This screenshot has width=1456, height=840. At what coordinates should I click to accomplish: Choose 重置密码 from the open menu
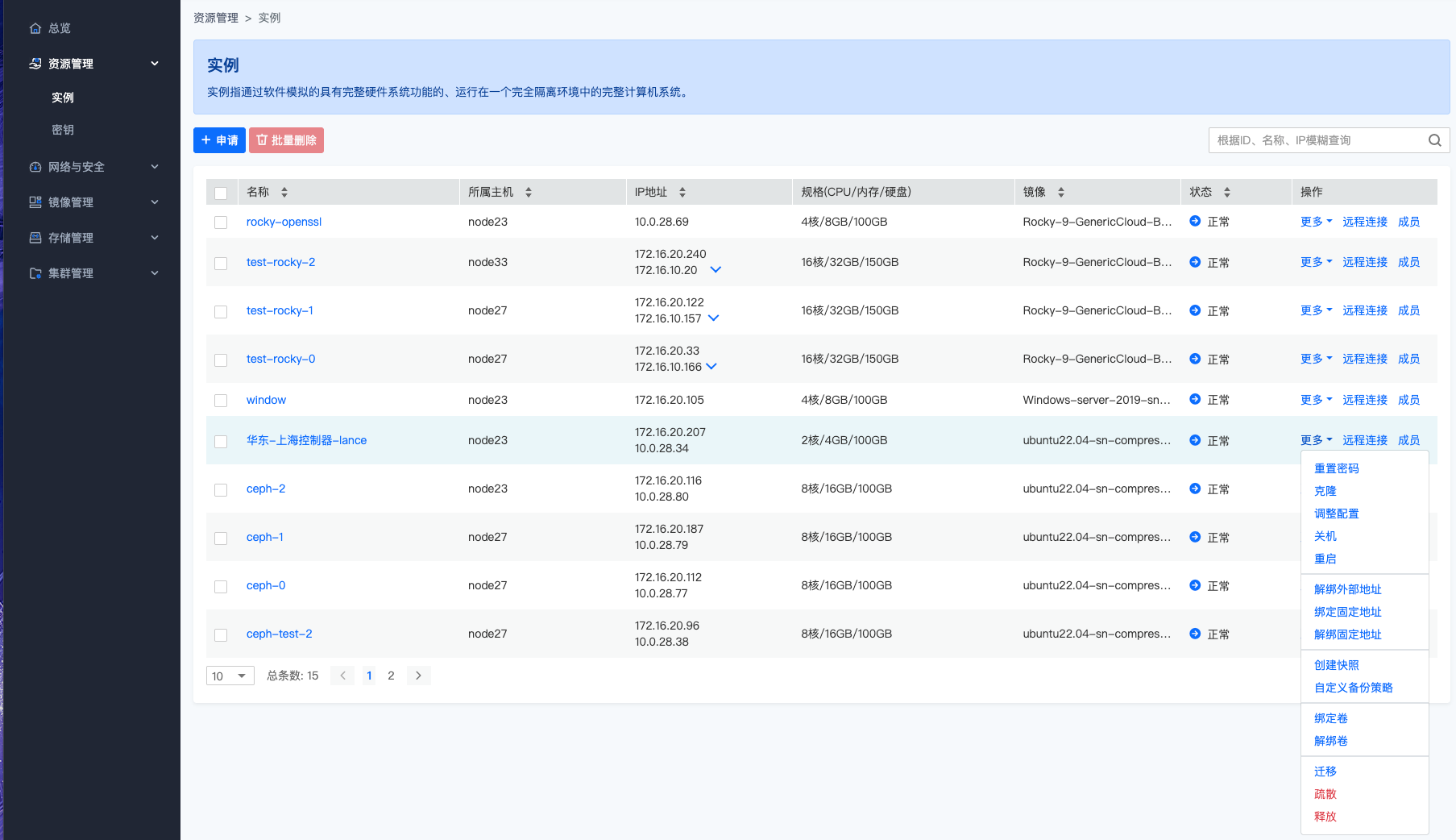tap(1336, 468)
